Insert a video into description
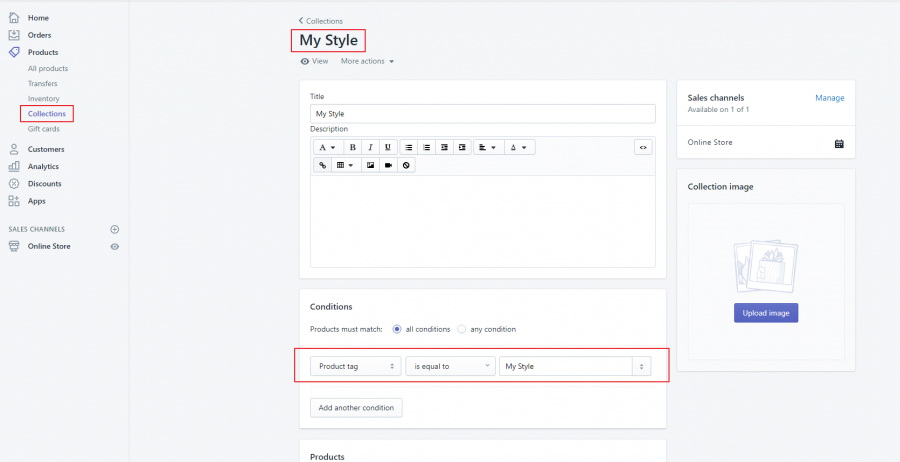900x462 pixels. (388, 165)
